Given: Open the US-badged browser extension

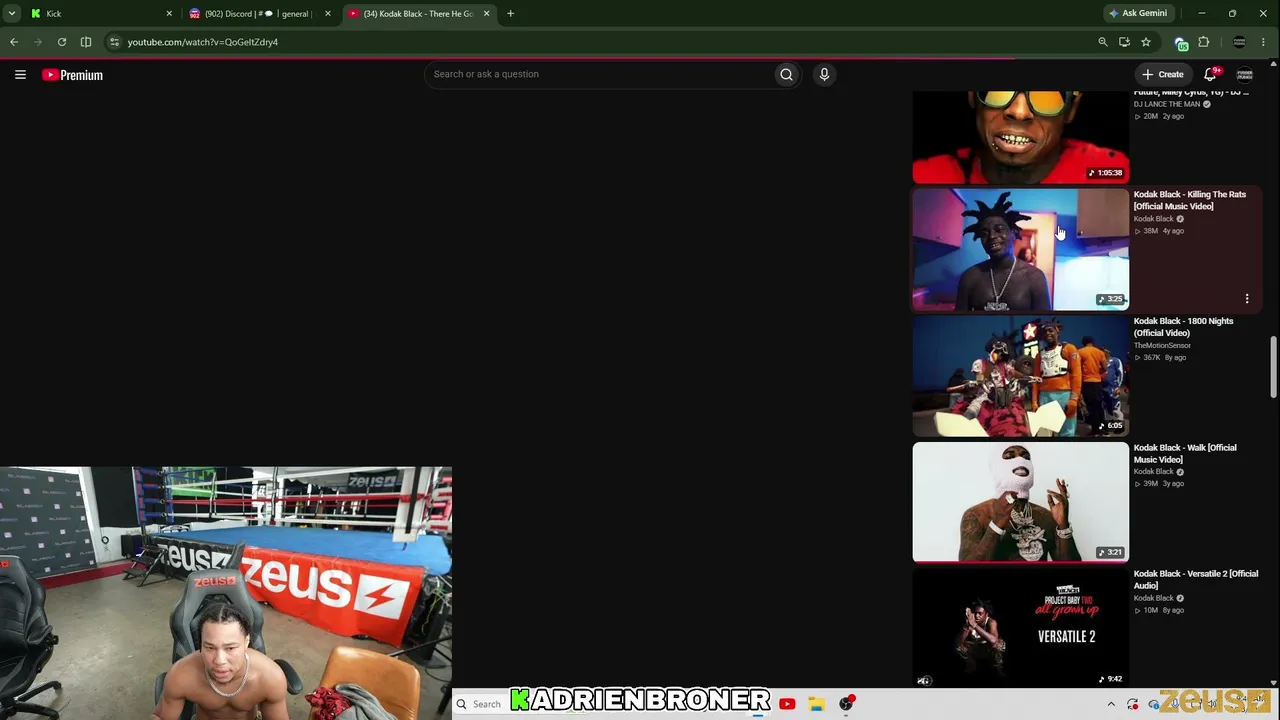Looking at the screenshot, I should point(1181,43).
